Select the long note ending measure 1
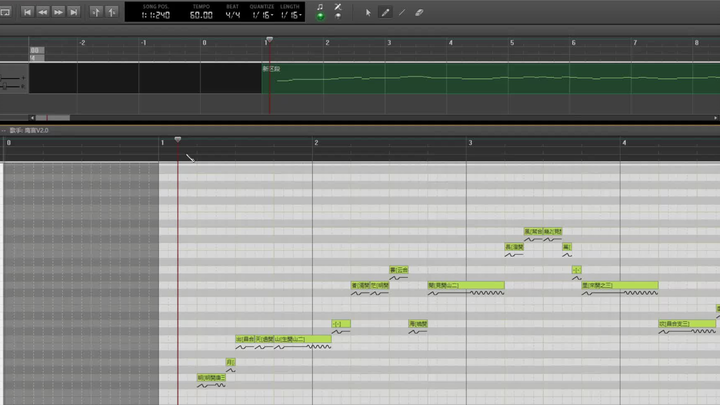Image resolution: width=720 pixels, height=405 pixels. tap(303, 339)
